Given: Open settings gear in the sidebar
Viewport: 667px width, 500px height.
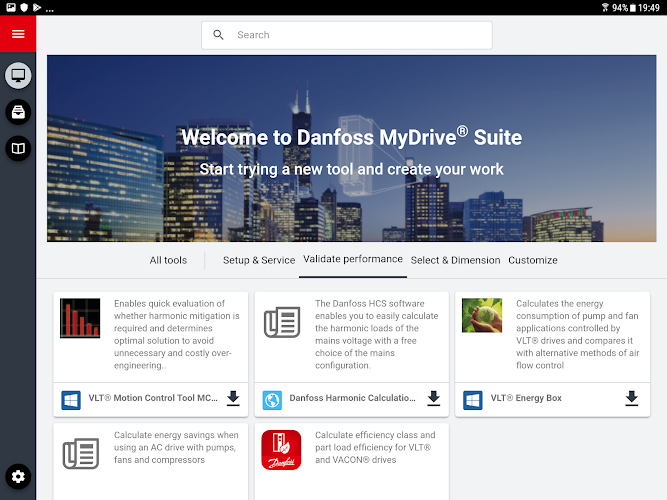Looking at the screenshot, I should point(18,476).
